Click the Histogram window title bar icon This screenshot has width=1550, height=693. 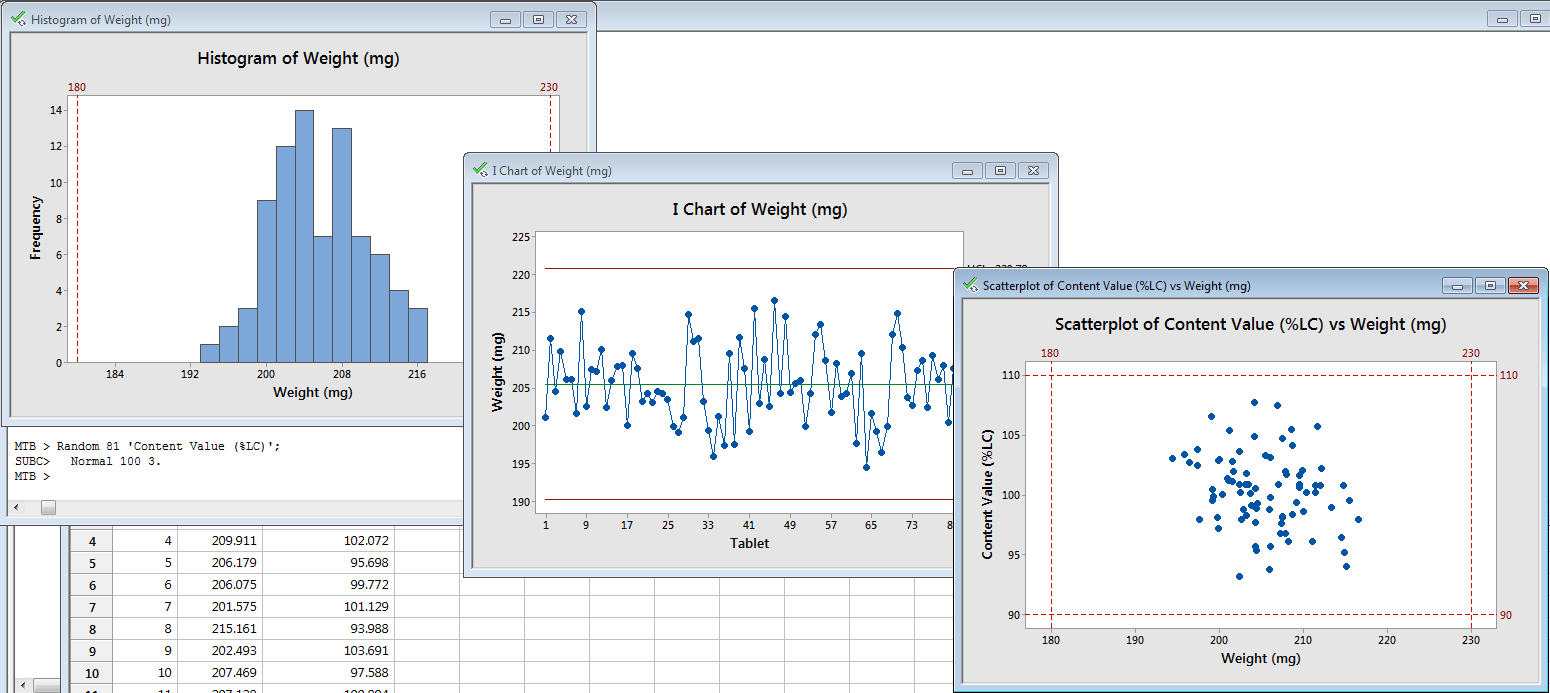tap(19, 19)
